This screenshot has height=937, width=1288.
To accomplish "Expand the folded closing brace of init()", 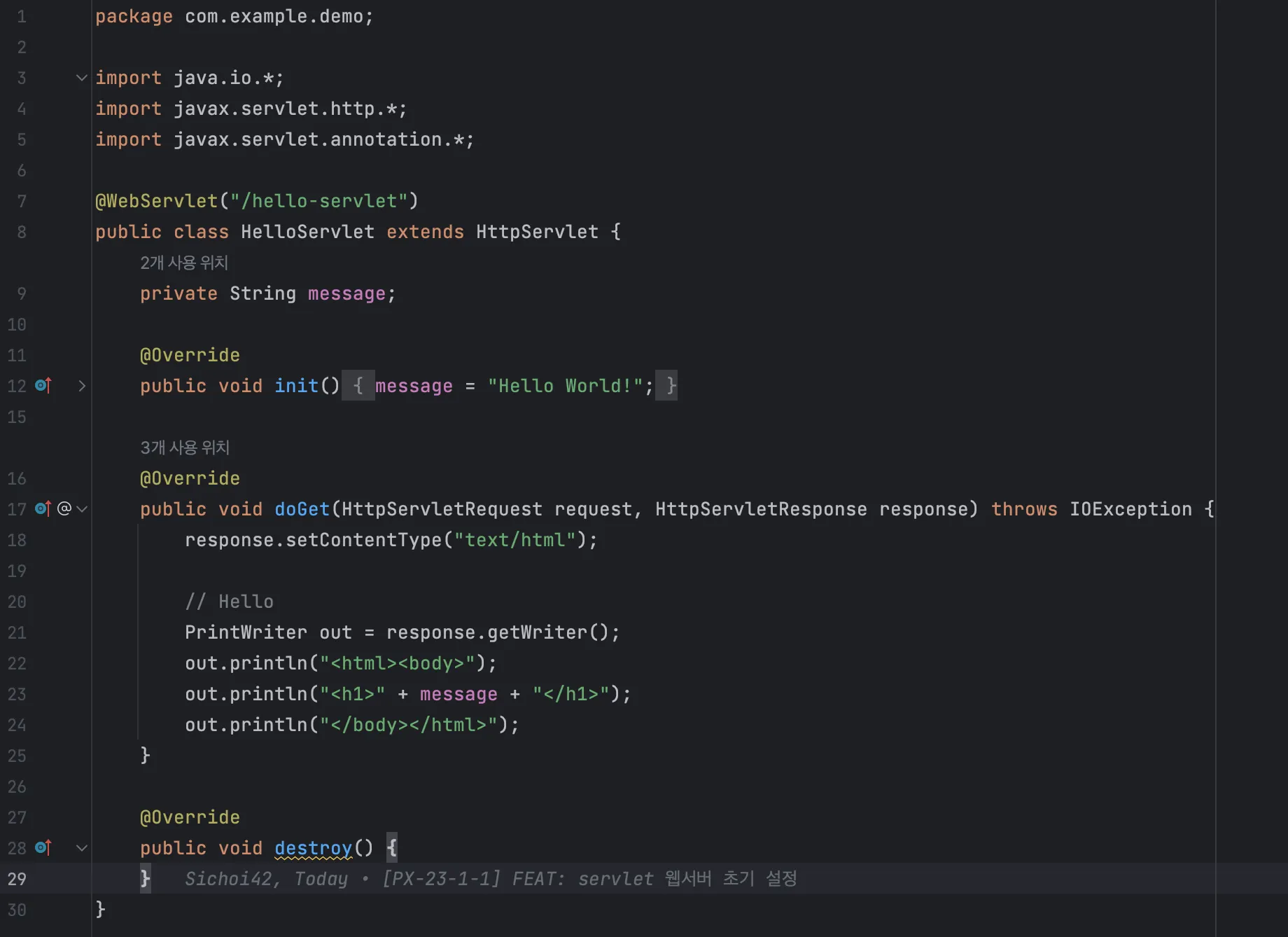I will point(666,385).
